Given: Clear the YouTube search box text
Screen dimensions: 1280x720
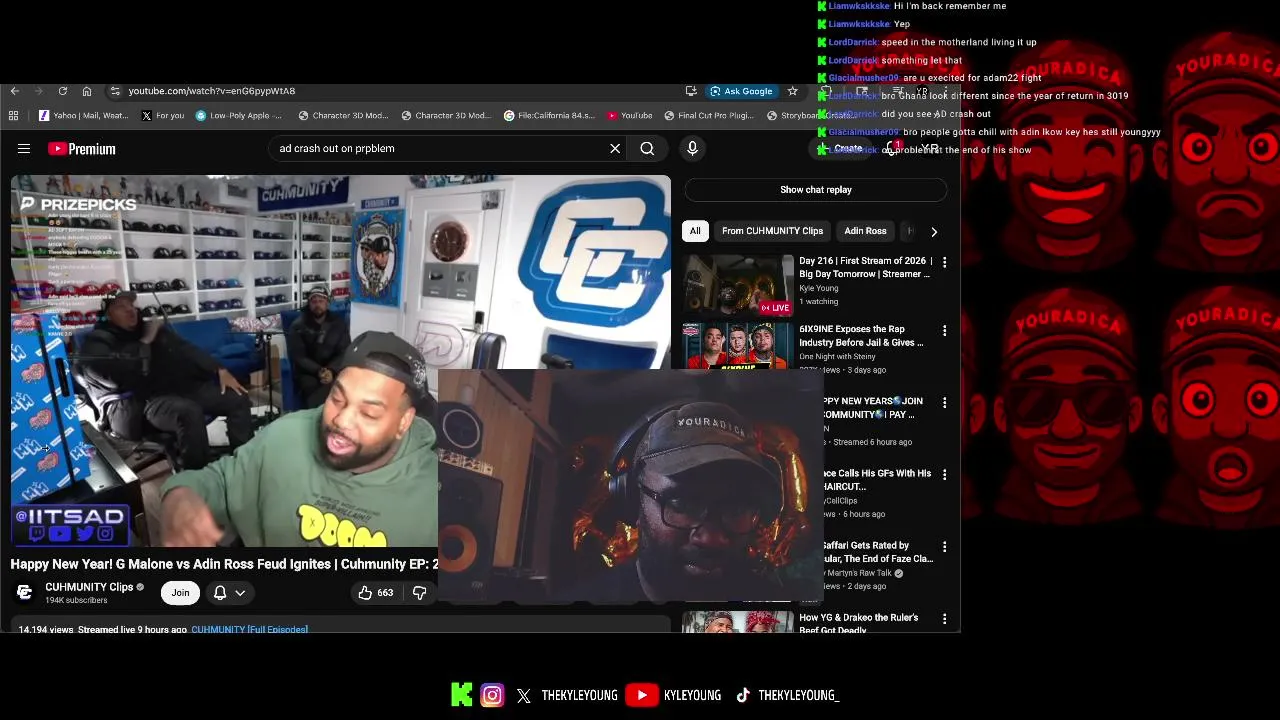Looking at the screenshot, I should coord(615,149).
